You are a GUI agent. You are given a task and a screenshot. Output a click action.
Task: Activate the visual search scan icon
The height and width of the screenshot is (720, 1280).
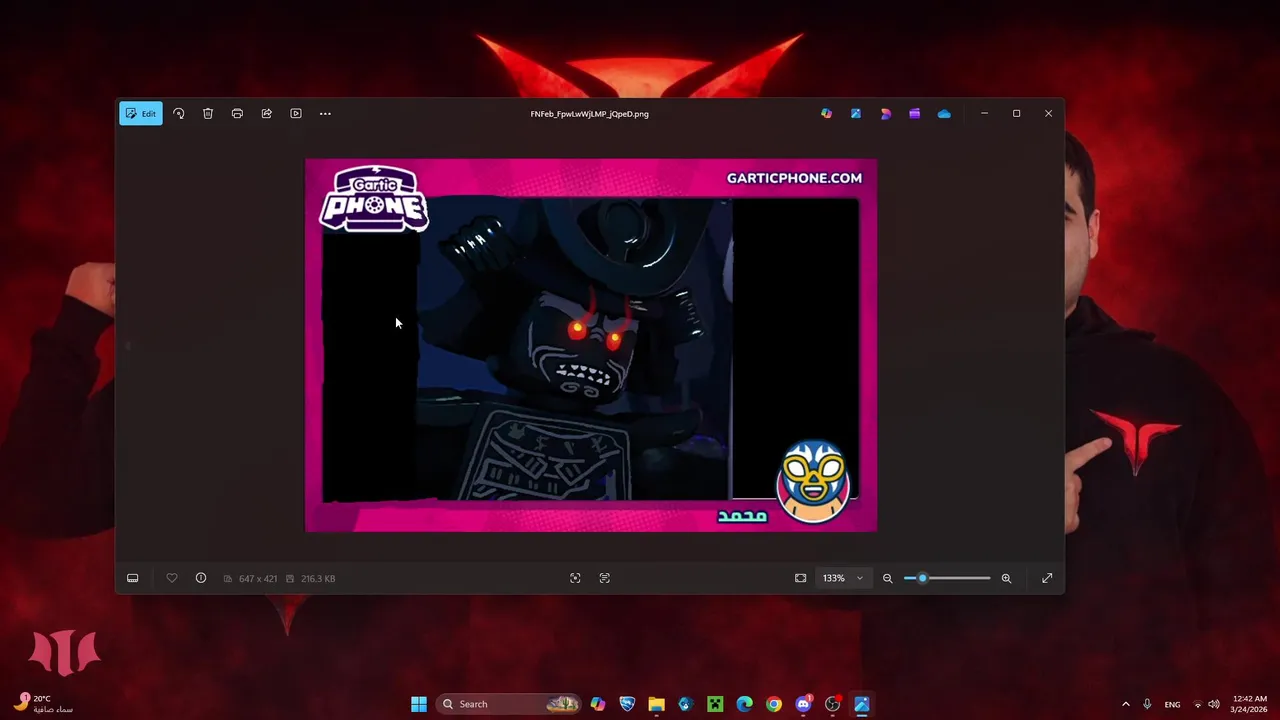(x=575, y=578)
